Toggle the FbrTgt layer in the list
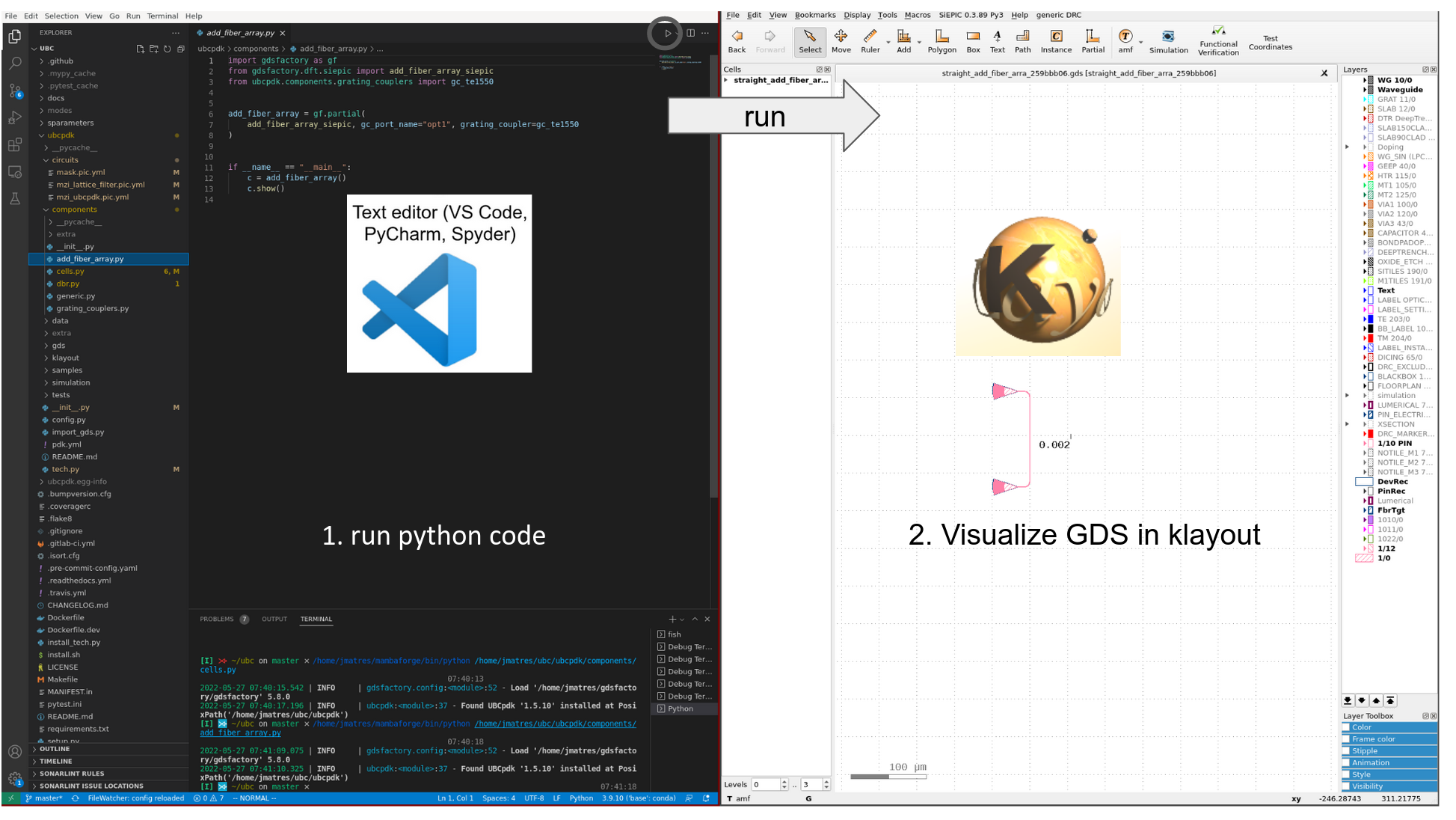The image size is (1456, 820). (x=1390, y=510)
